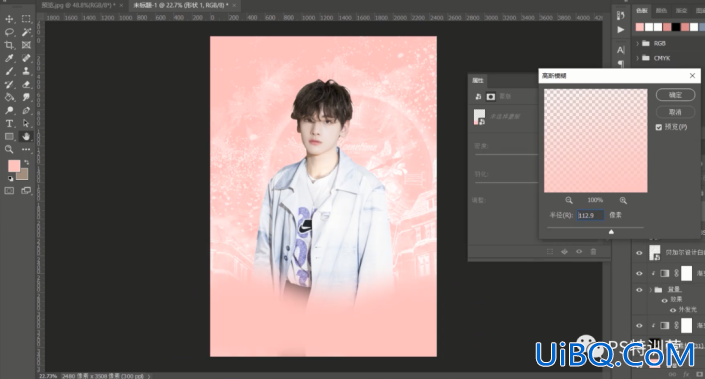Change the screen mode

pos(26,191)
